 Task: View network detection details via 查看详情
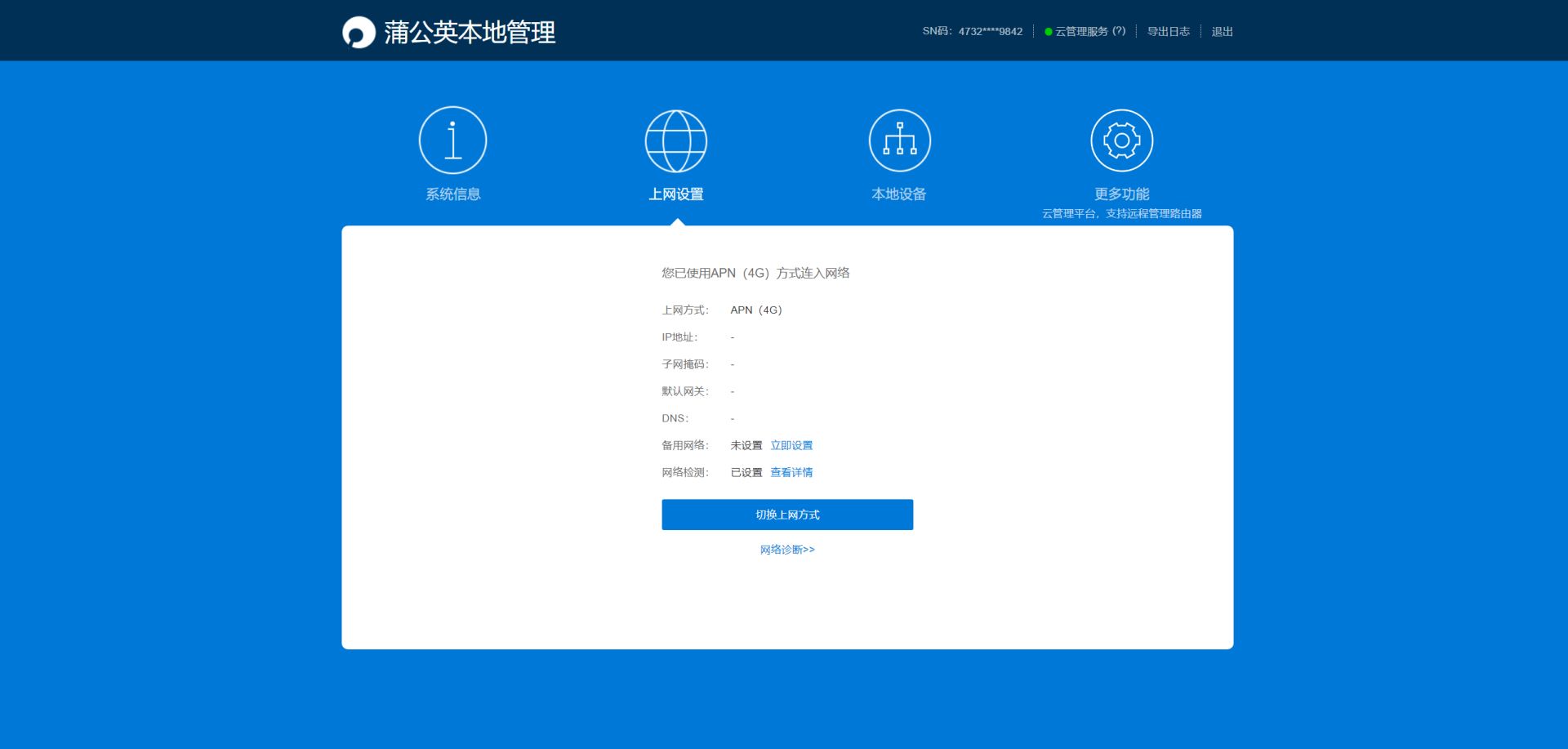click(x=791, y=472)
